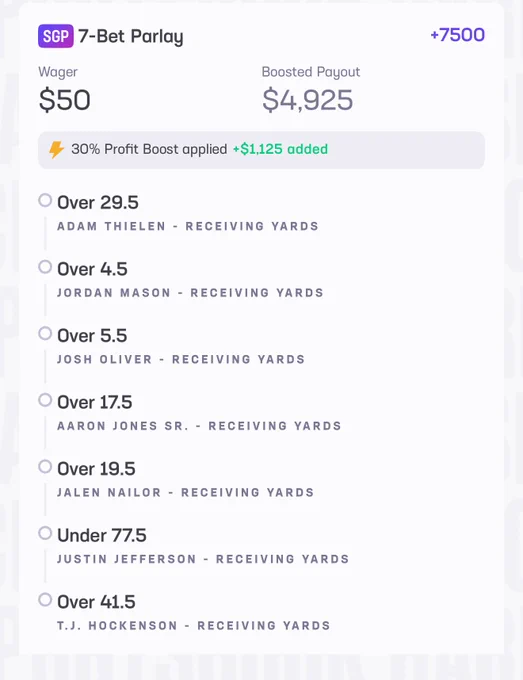Click the orange lightning bolt boost icon

[56, 150]
